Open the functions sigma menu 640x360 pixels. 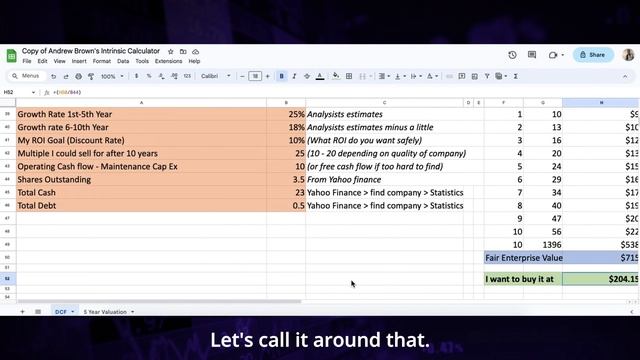516,76
